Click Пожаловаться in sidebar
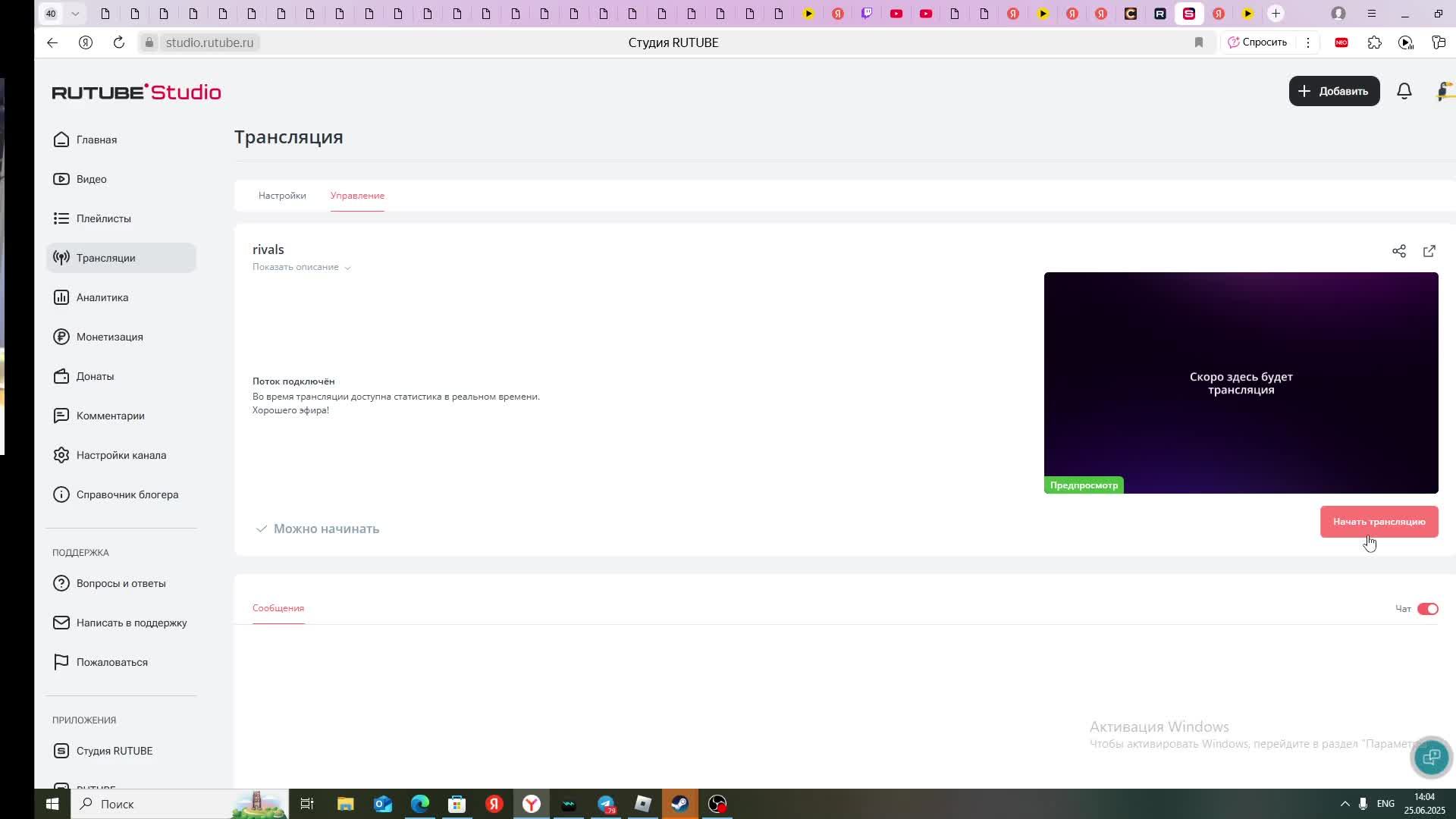 coord(111,662)
